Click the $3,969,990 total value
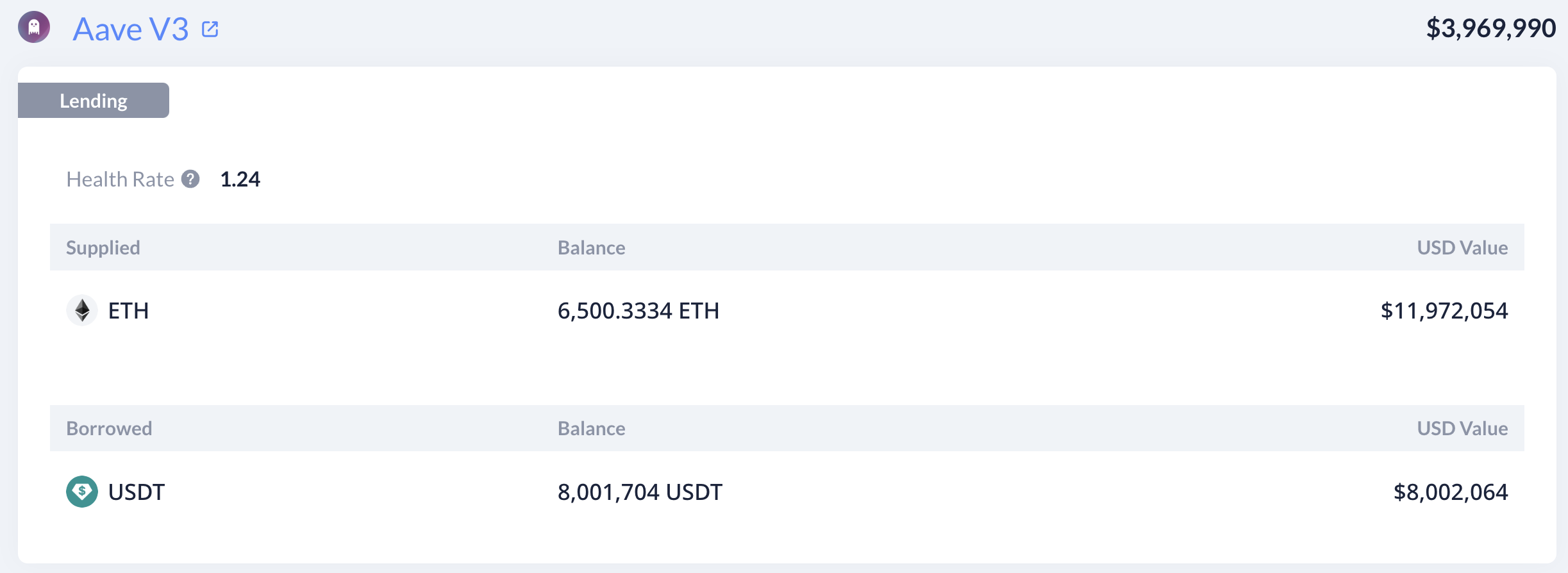 pyautogui.click(x=1491, y=28)
